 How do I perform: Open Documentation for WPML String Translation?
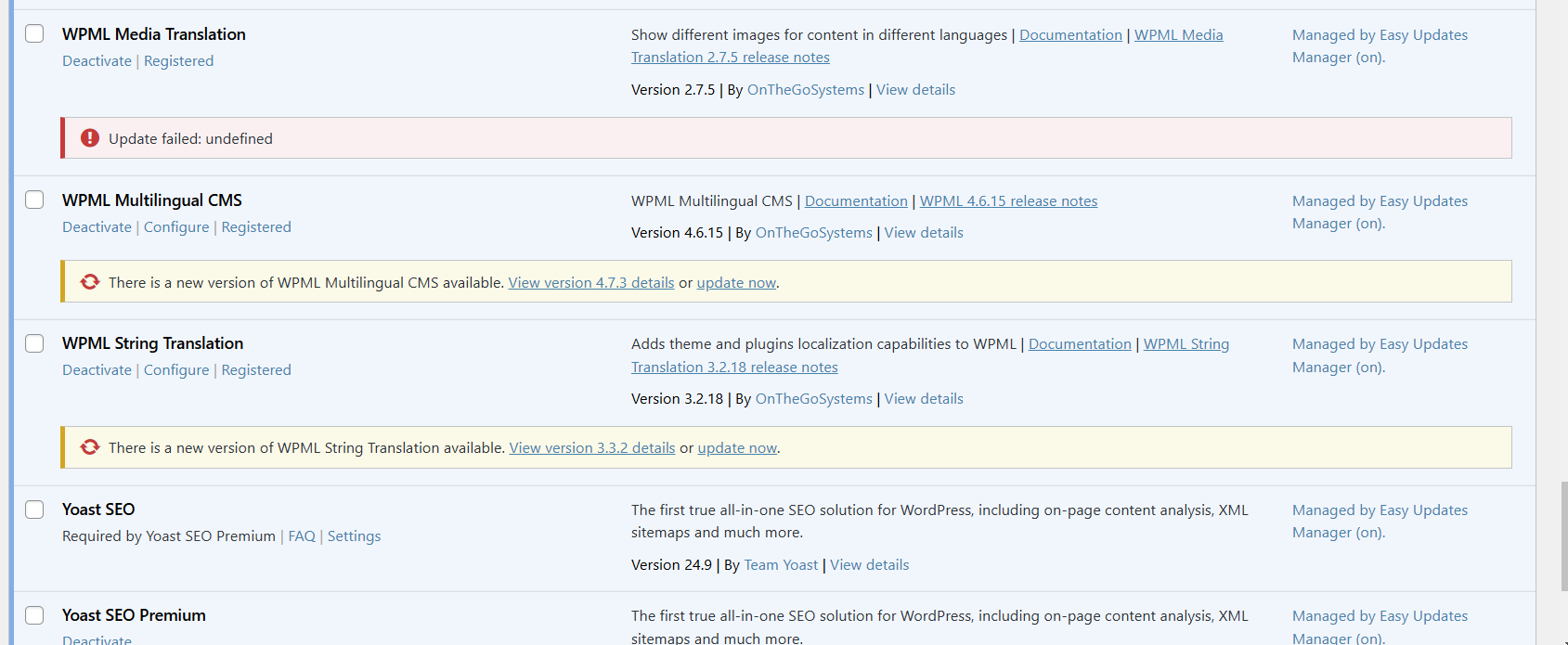[x=1080, y=344]
